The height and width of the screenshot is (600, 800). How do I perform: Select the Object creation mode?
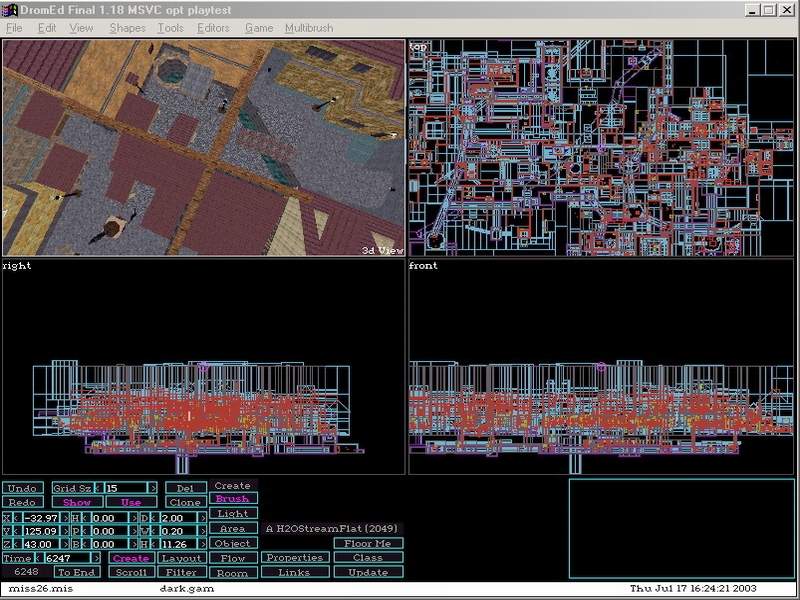pos(233,543)
